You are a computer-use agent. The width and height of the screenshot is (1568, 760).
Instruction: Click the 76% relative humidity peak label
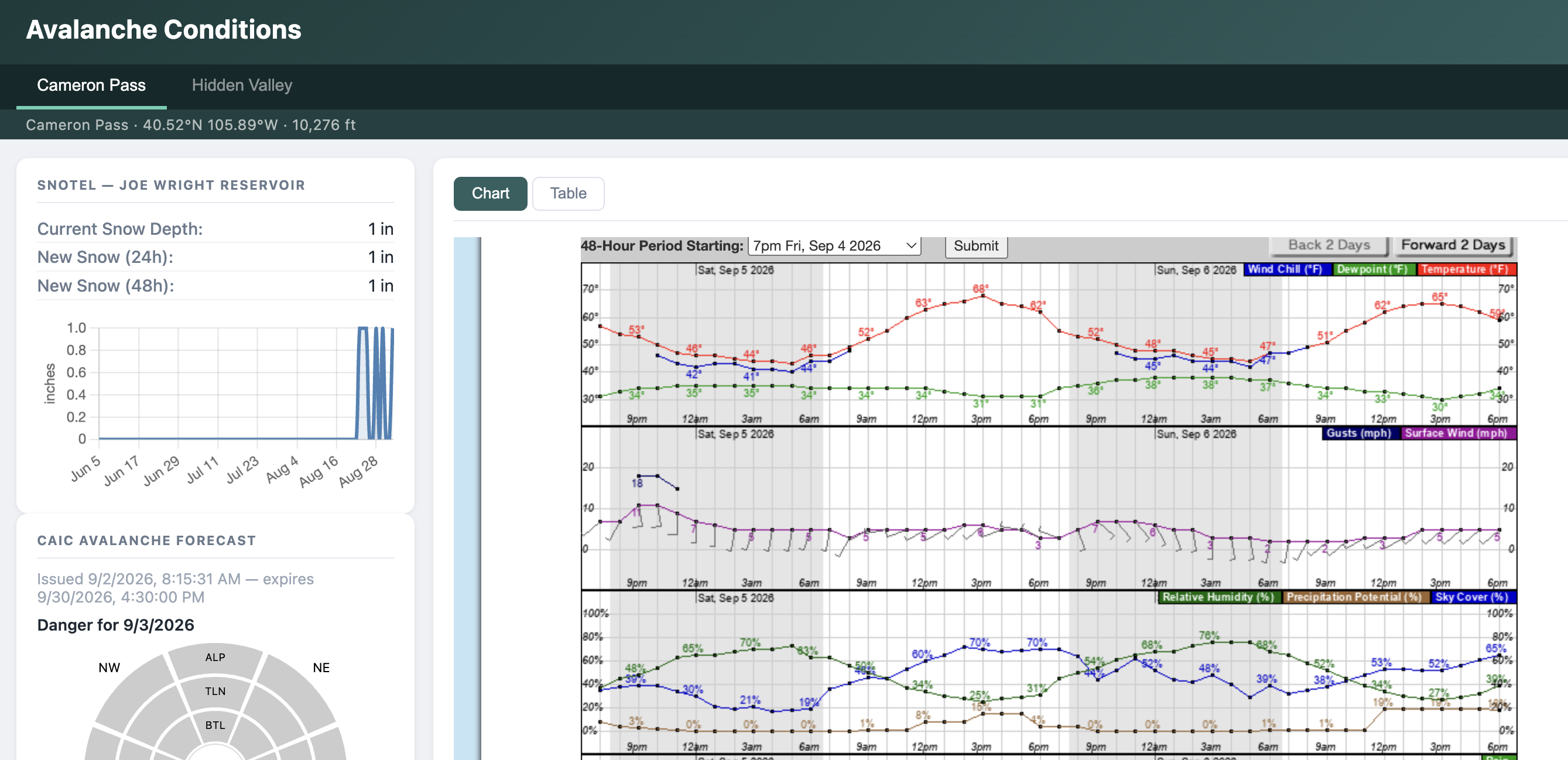pos(1209,635)
